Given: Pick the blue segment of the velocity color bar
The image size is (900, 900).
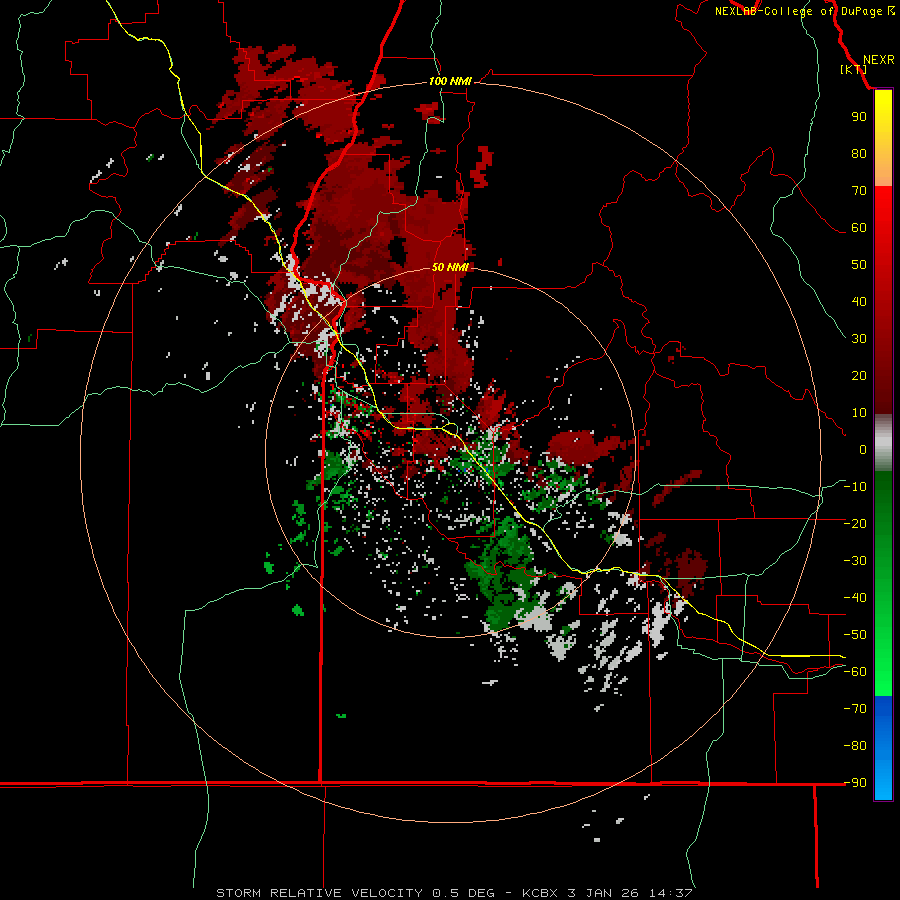Looking at the screenshot, I should point(883,748).
